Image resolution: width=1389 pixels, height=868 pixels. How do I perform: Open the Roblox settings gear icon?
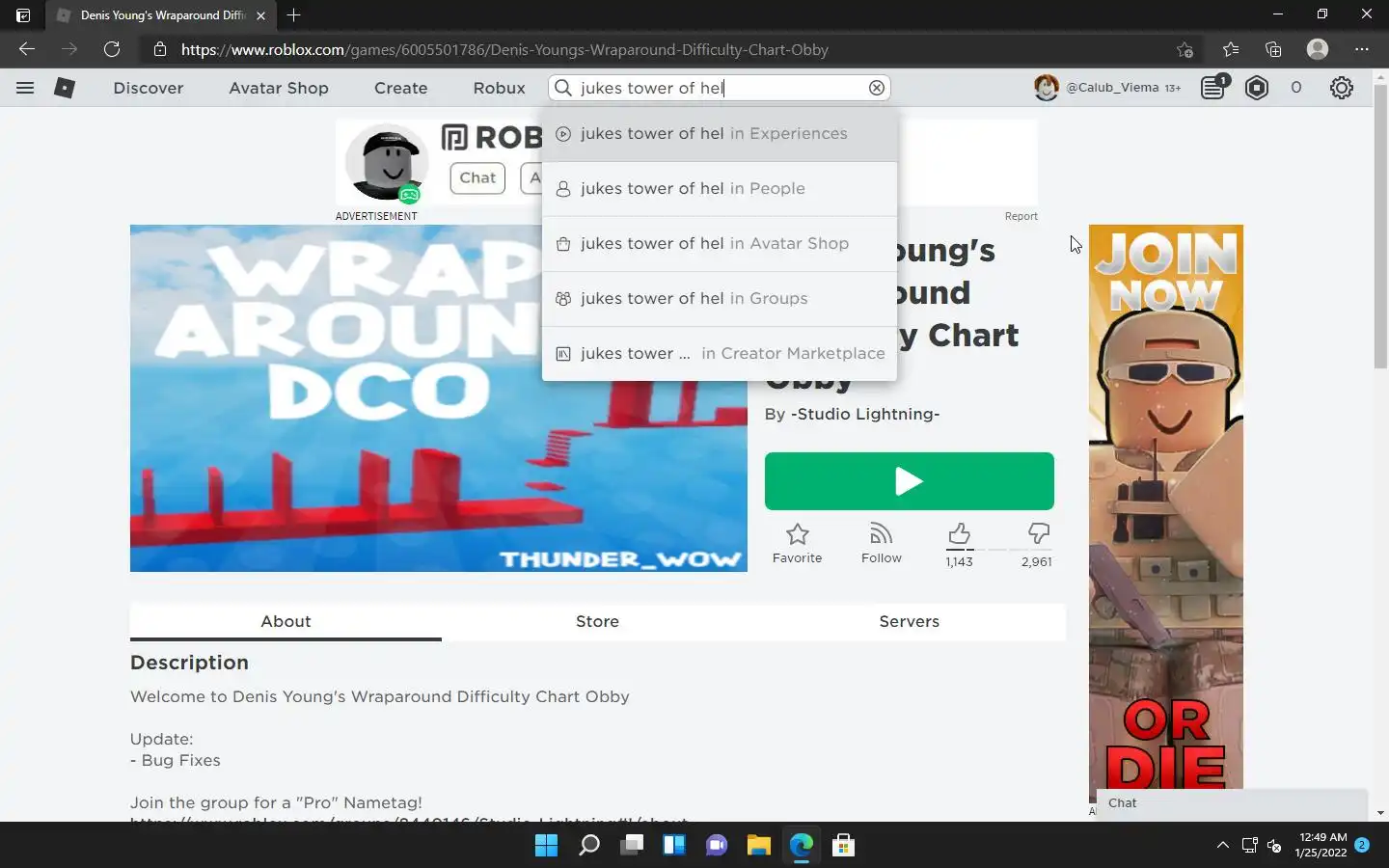tap(1341, 88)
